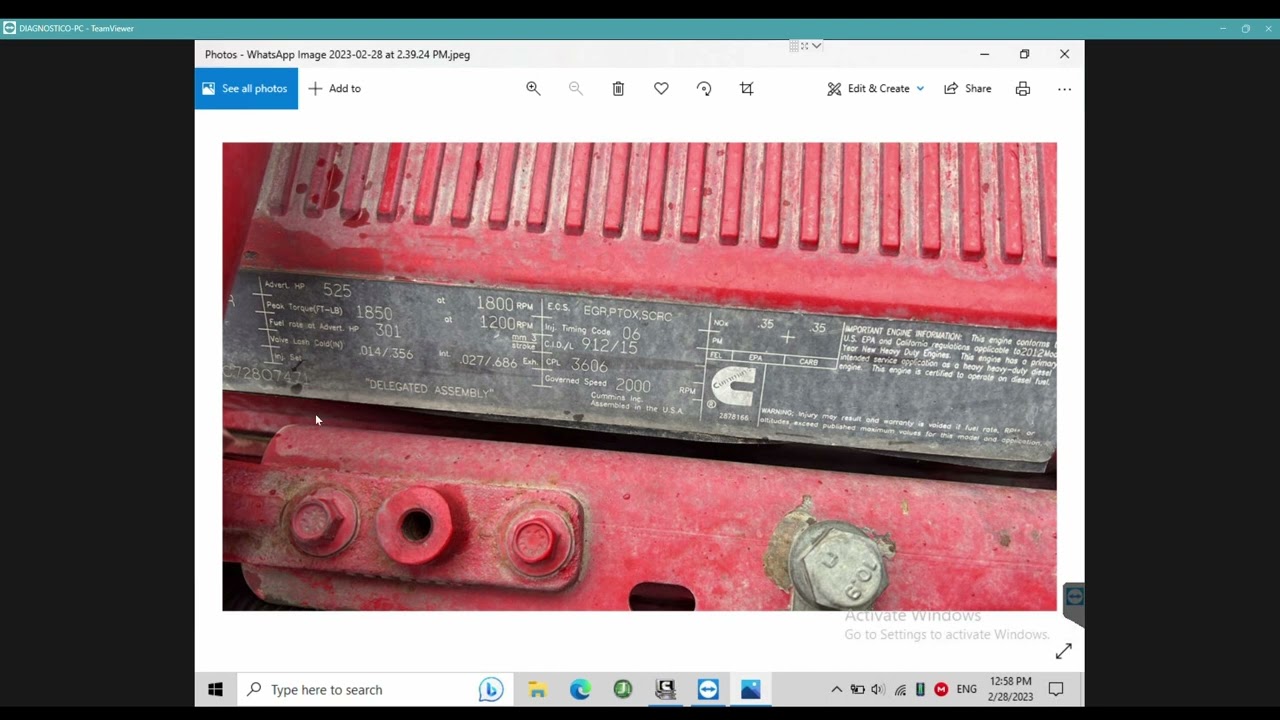Click the engine data plate photo

pyautogui.click(x=639, y=376)
